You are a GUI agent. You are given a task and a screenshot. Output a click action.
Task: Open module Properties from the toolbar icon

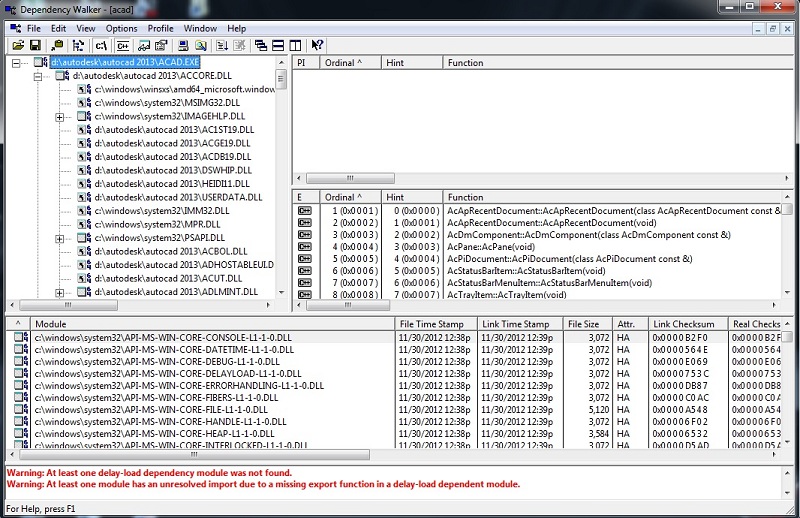[161, 45]
